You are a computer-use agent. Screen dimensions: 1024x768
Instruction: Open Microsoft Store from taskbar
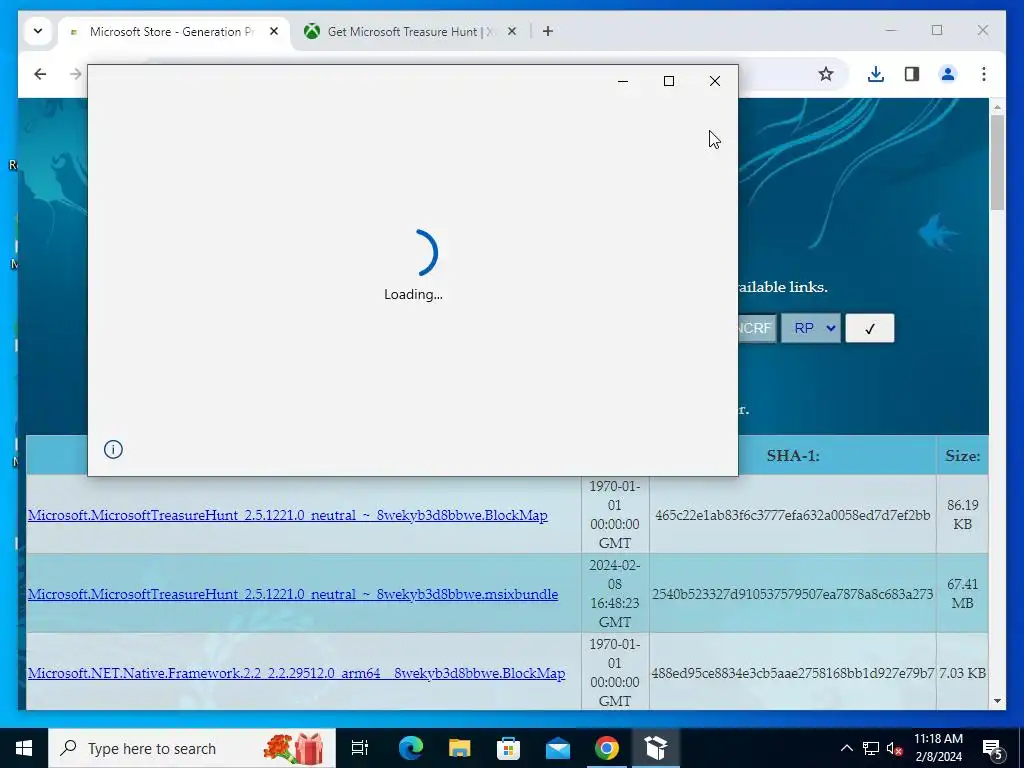(x=509, y=748)
